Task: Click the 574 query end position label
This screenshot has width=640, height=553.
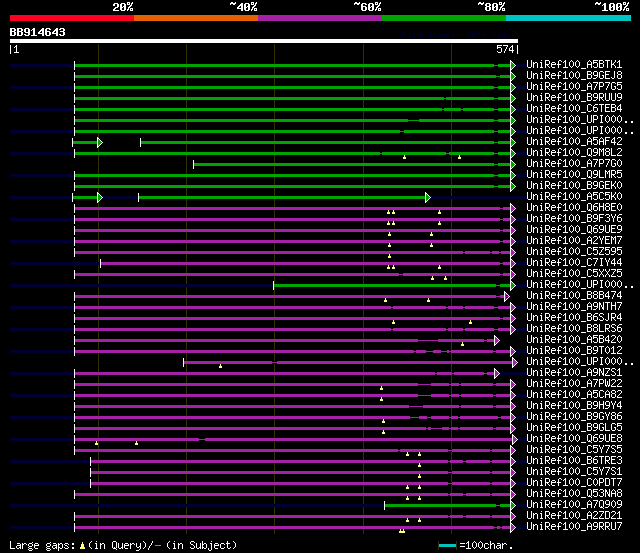Action: click(x=505, y=50)
